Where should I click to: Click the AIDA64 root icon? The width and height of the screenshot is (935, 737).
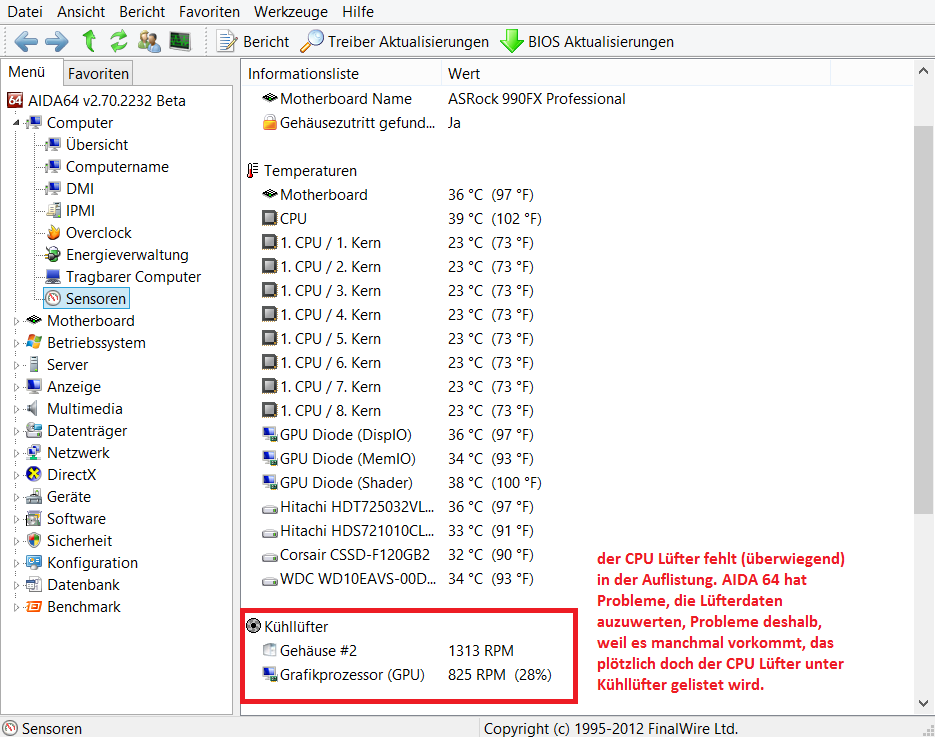coord(16,100)
